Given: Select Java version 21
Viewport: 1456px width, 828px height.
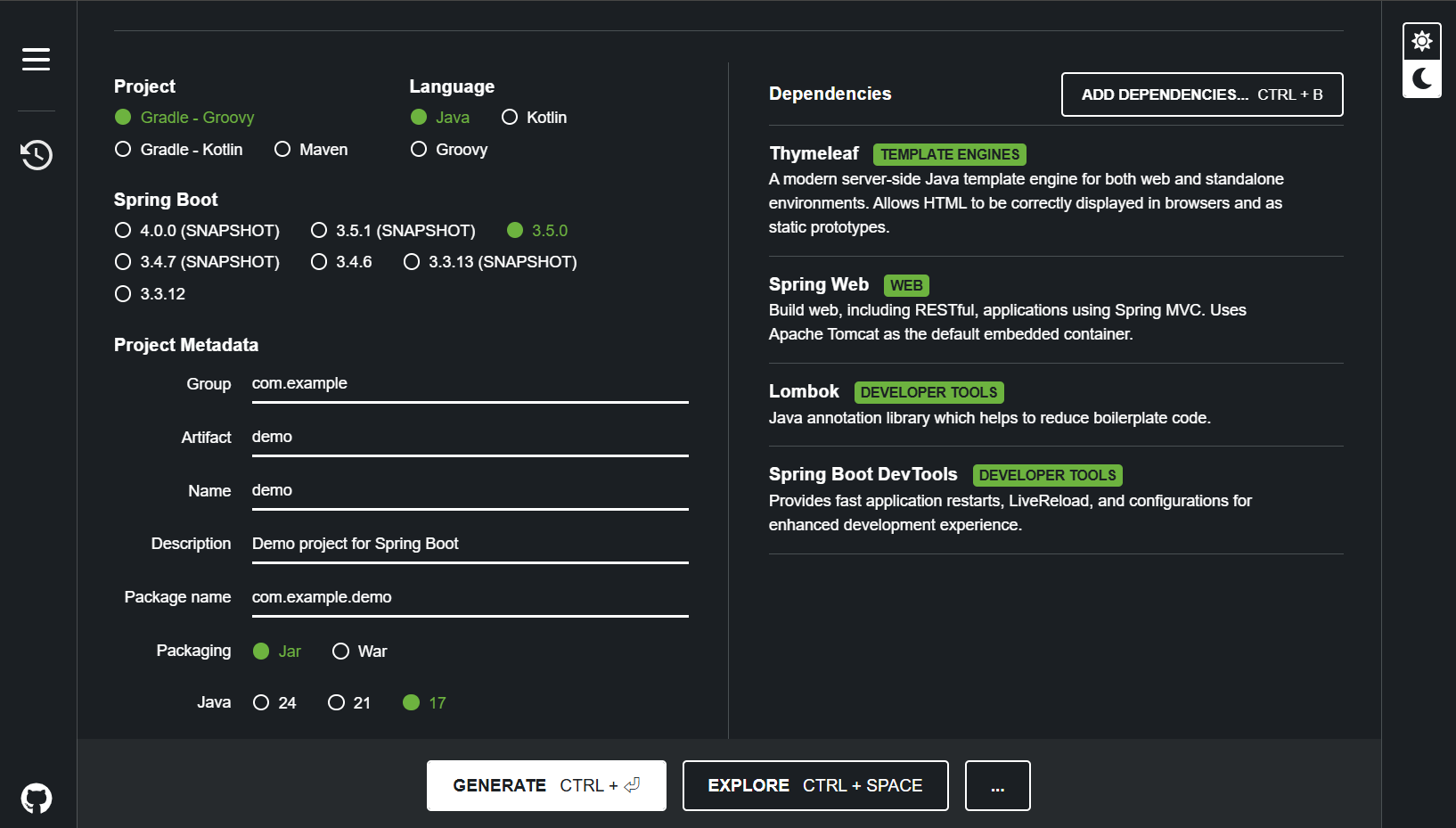Looking at the screenshot, I should click(x=349, y=703).
